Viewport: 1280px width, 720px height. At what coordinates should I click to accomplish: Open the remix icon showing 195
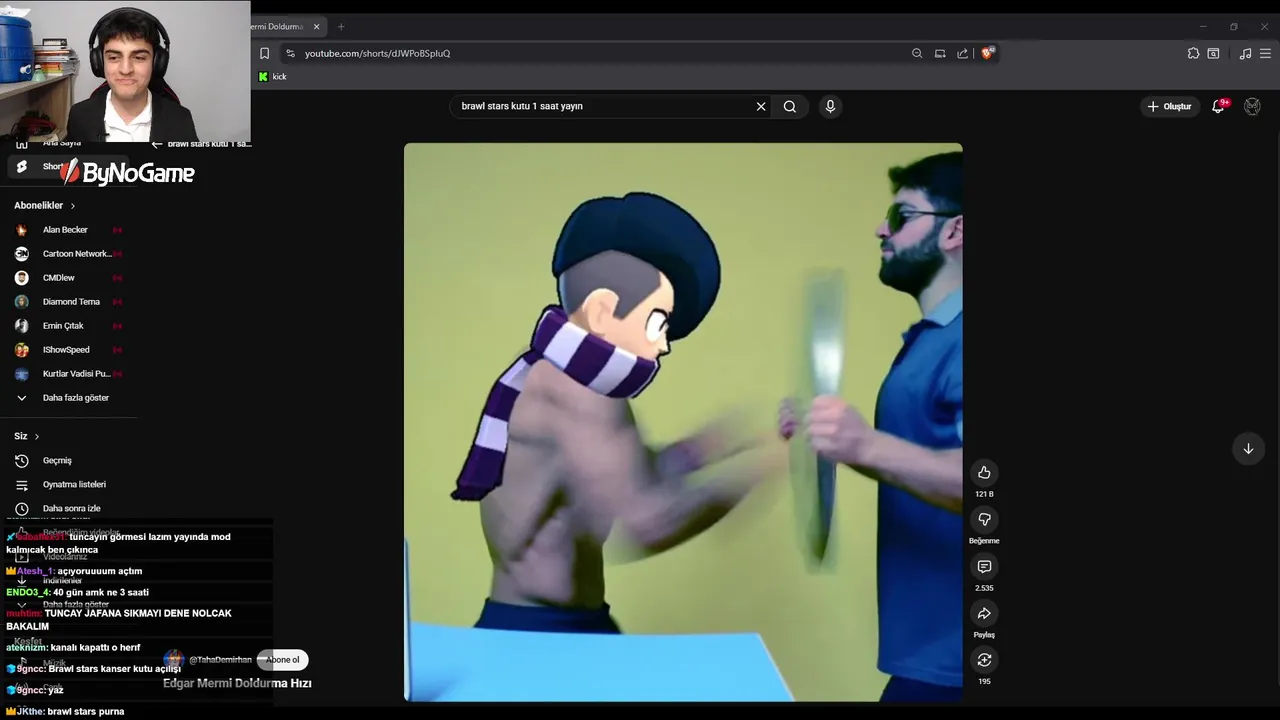(984, 660)
